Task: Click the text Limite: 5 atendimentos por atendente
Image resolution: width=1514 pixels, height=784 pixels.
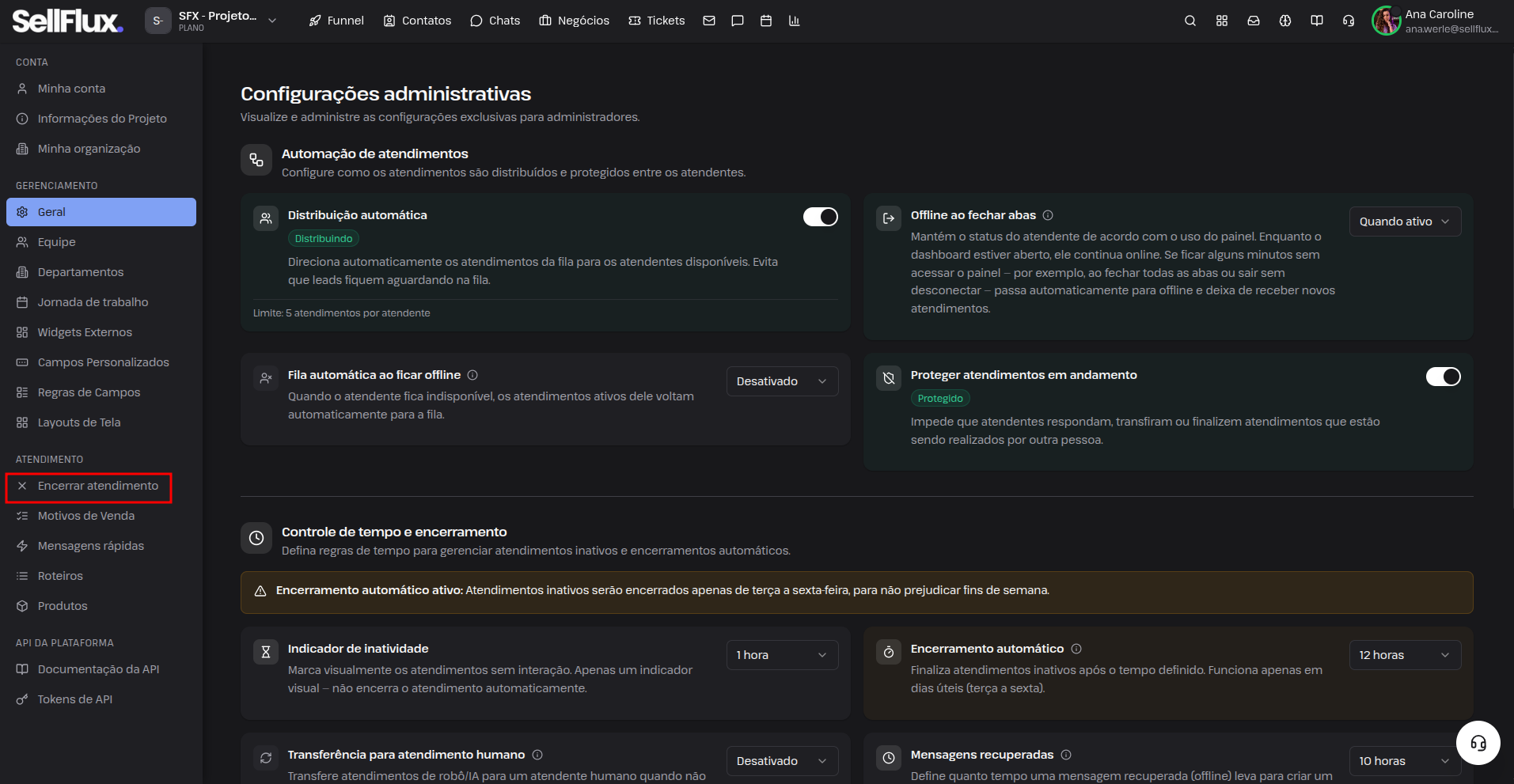Action: 342,313
